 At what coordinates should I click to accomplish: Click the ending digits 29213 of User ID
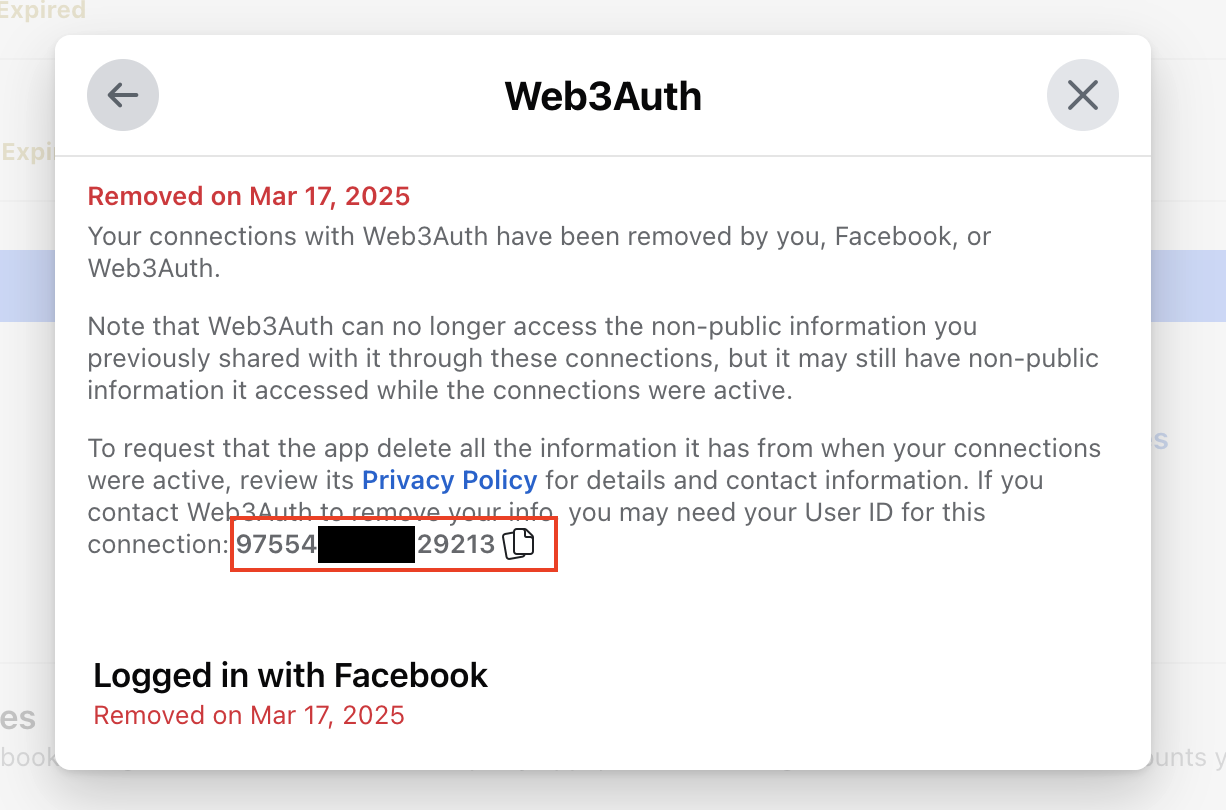point(456,544)
